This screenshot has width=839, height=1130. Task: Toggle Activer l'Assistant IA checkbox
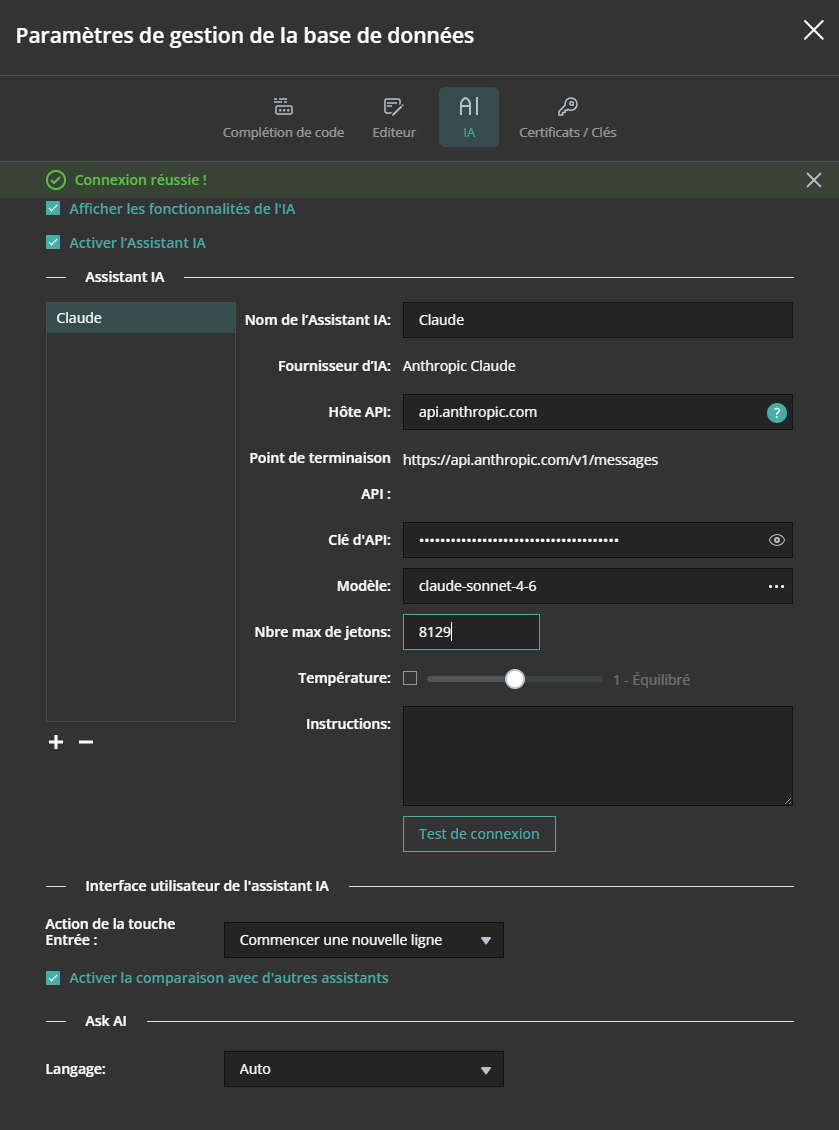click(x=53, y=242)
